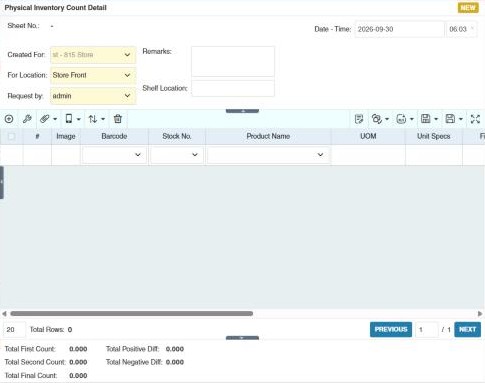This screenshot has width=485, height=383.
Task: Click the scrollbar's left arrow
Action: tap(4, 314)
